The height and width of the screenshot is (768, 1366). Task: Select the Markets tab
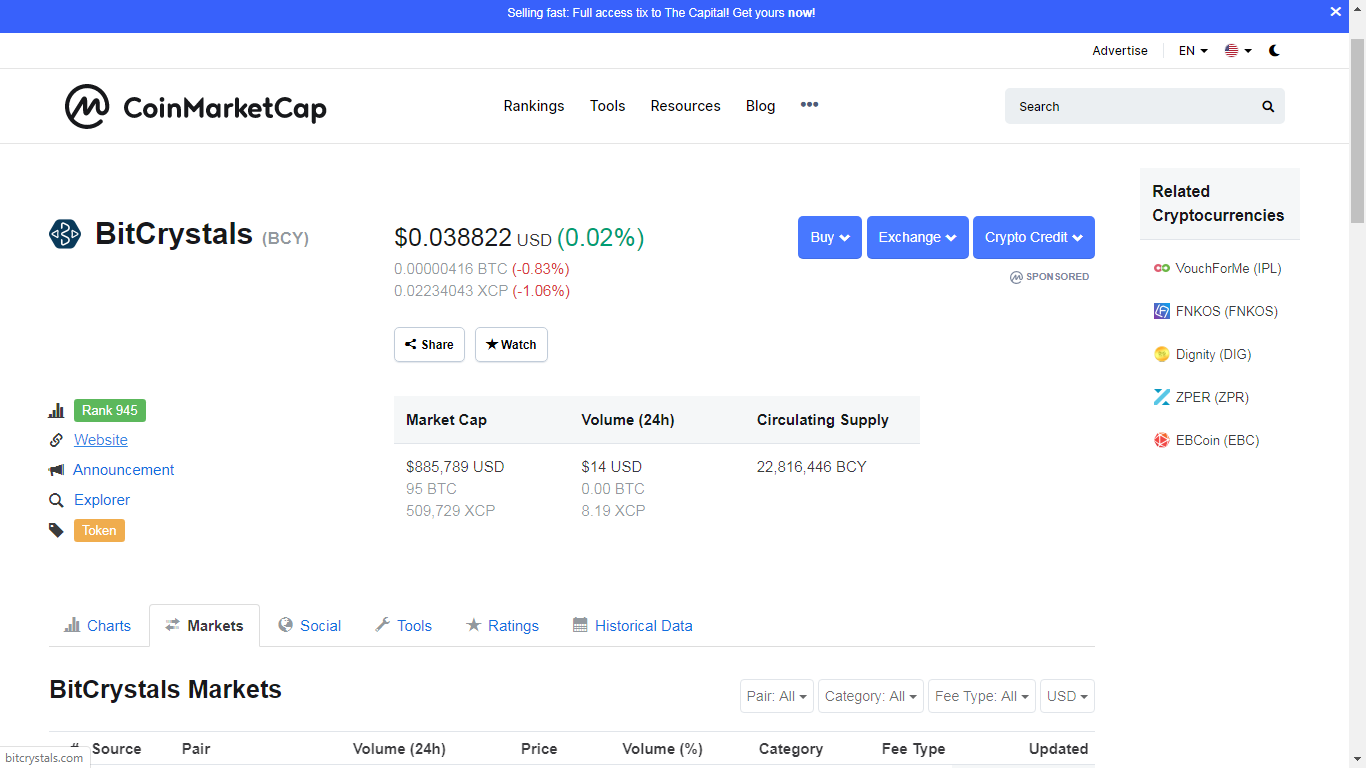click(x=204, y=626)
